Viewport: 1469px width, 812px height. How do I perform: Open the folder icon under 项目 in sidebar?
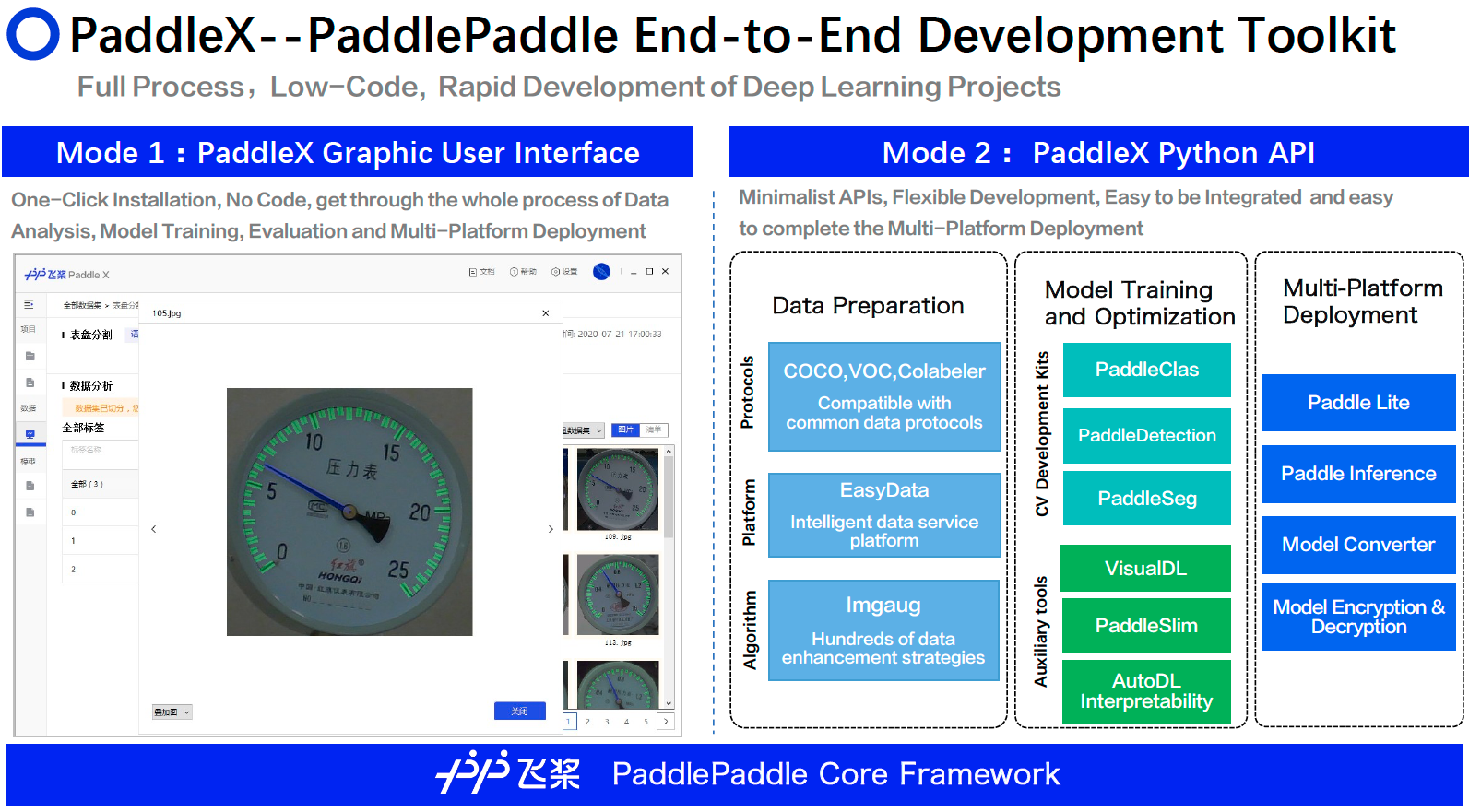click(30, 356)
